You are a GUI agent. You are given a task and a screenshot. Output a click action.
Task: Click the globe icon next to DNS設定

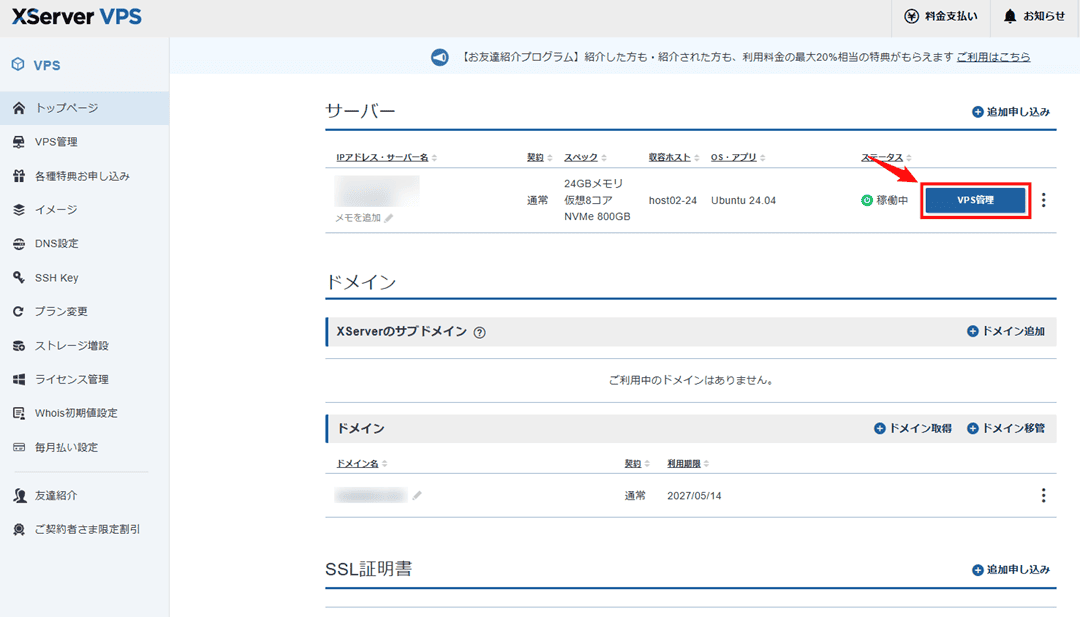coord(19,244)
